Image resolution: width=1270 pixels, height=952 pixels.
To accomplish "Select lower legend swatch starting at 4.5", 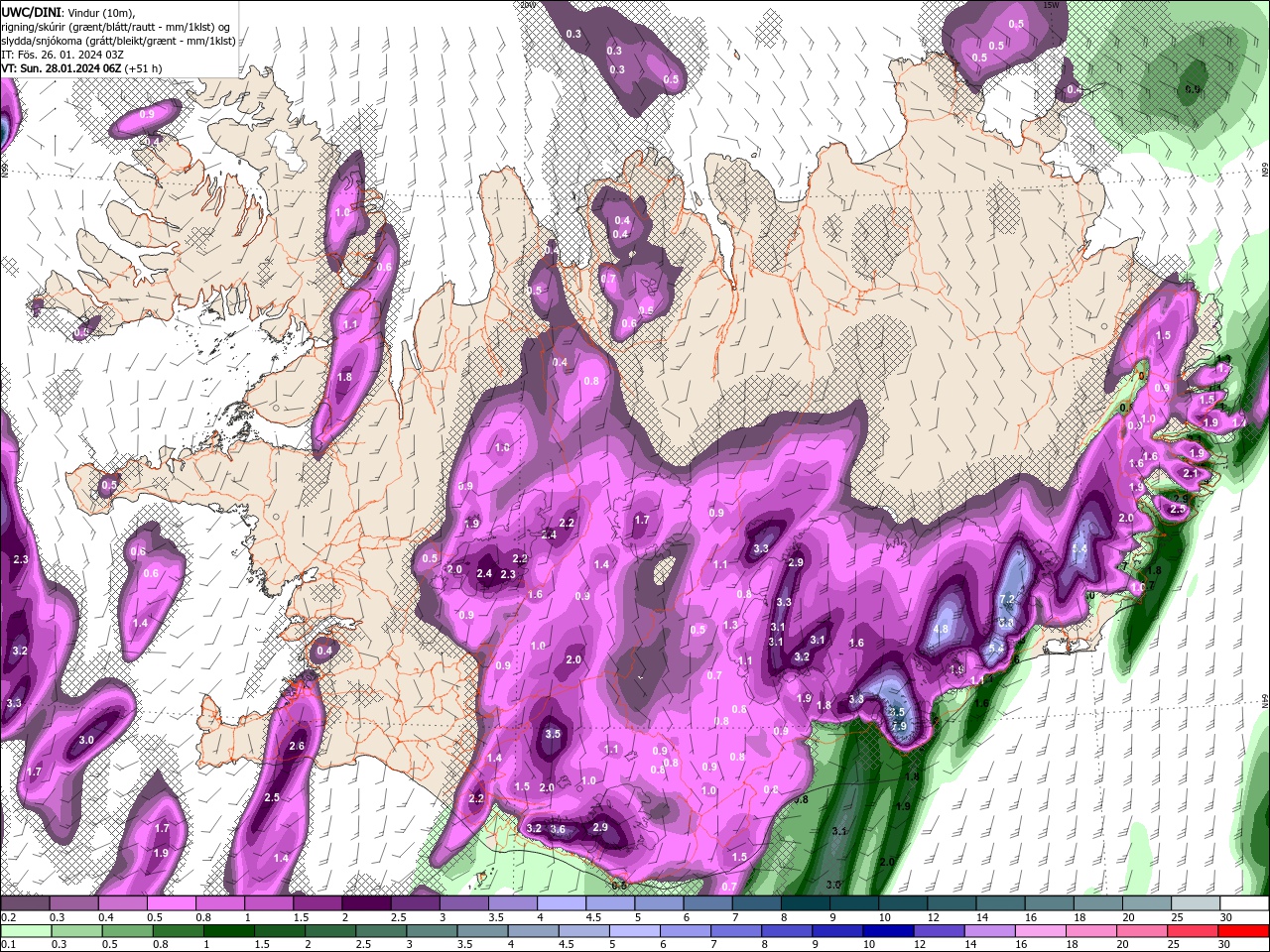I will 583,931.
